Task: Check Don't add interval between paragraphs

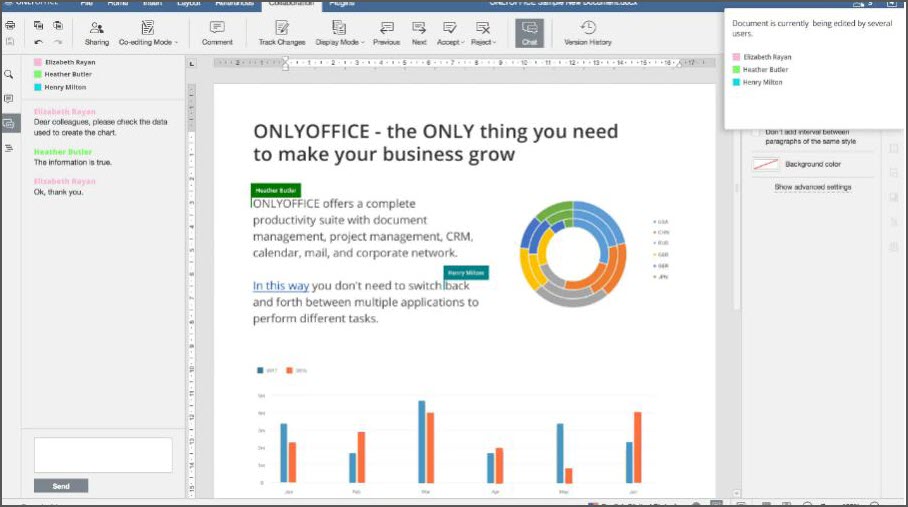Action: (756, 132)
